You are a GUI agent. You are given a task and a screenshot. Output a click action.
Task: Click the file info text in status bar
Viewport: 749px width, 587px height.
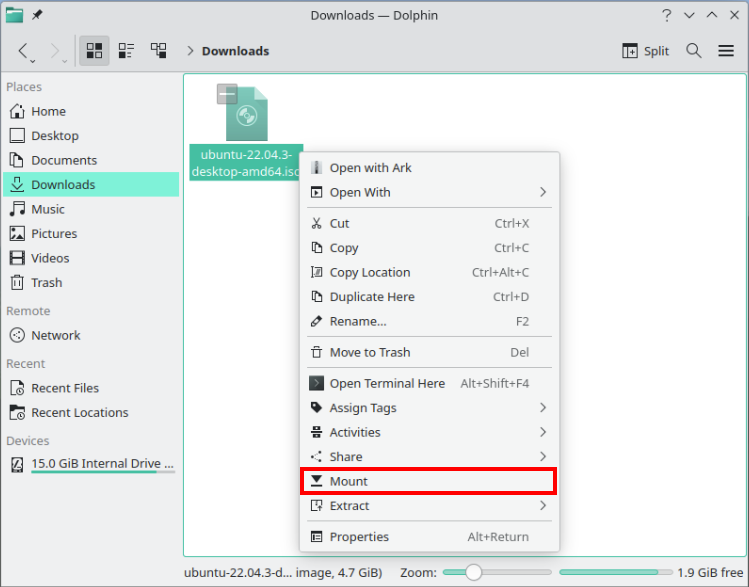(283, 572)
